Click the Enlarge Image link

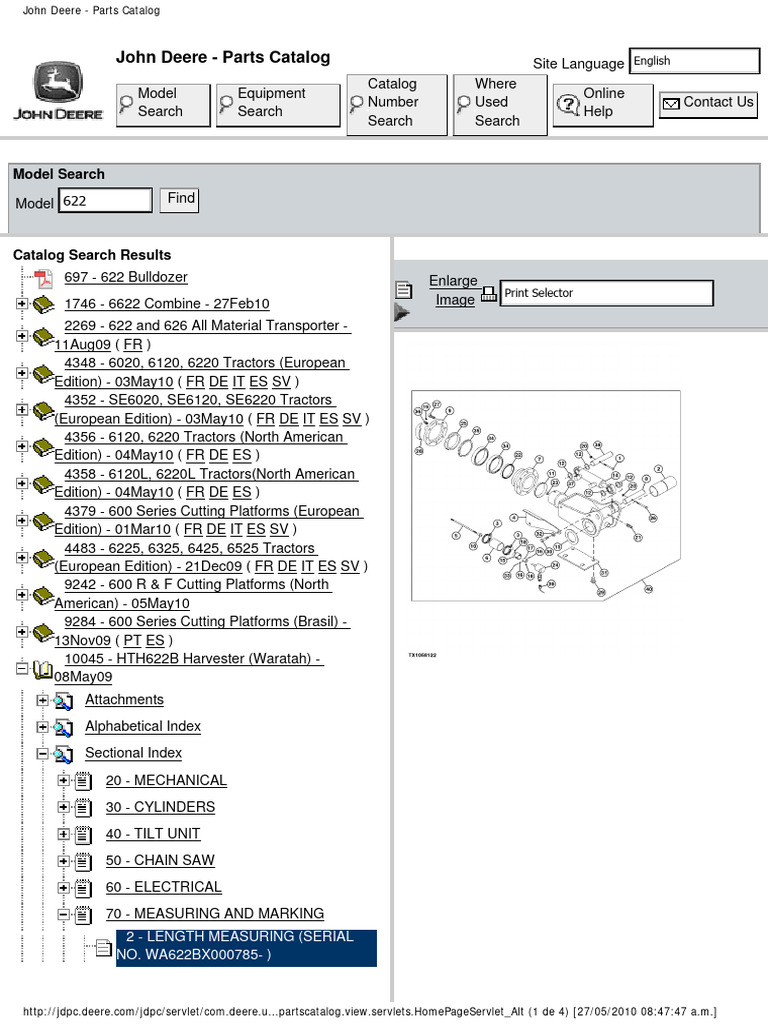[453, 290]
